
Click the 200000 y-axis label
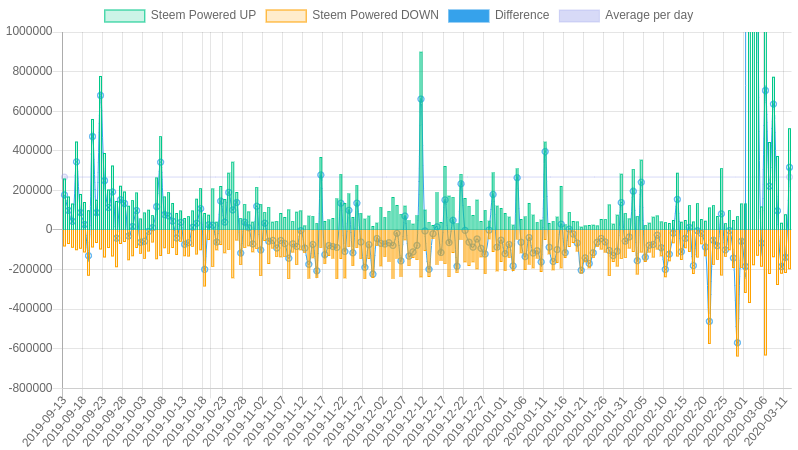(33, 190)
